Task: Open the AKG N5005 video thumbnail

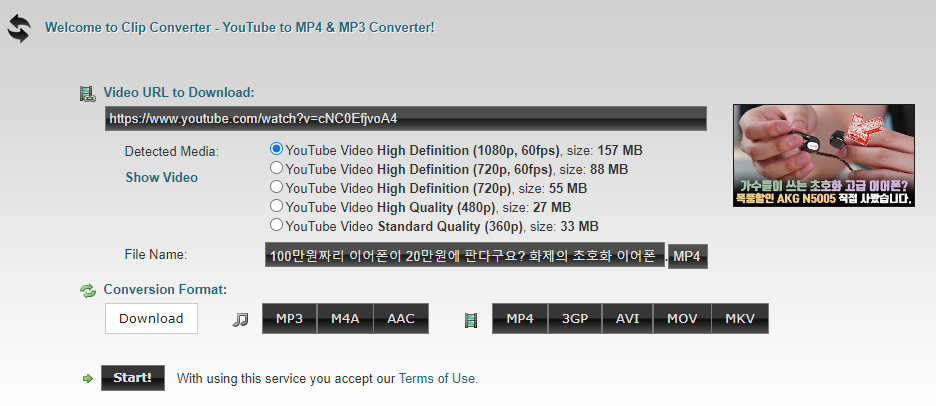Action: click(x=824, y=155)
